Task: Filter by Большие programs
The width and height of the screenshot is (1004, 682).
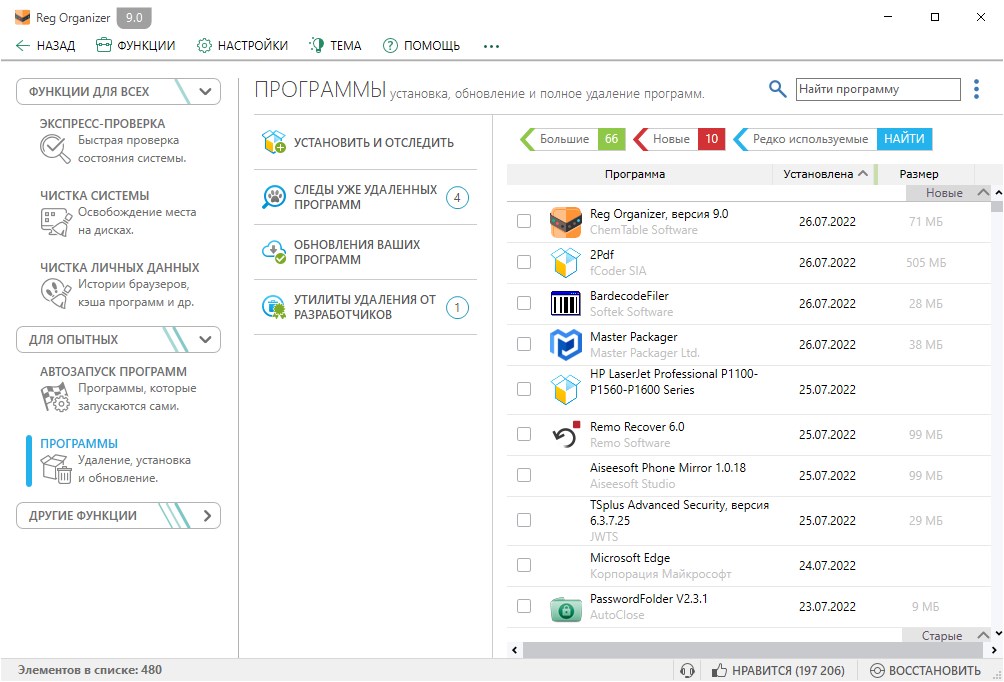Action: [572, 139]
